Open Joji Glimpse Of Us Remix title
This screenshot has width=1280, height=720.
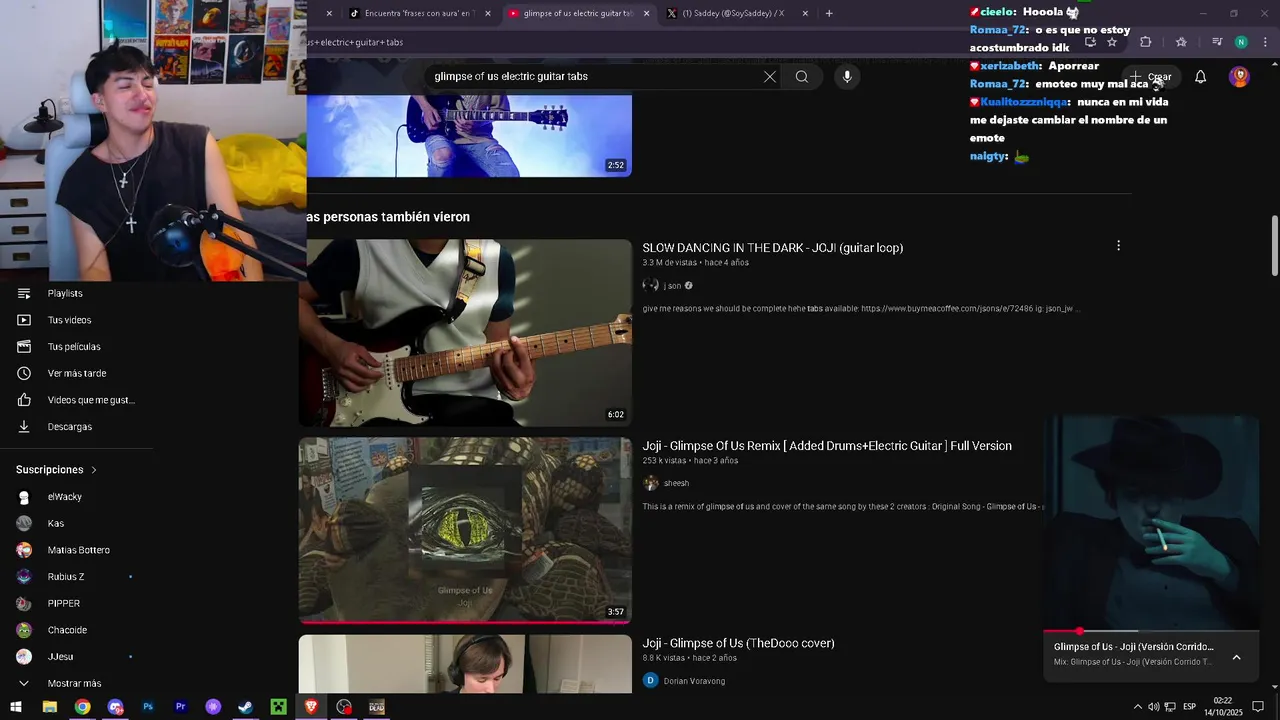(827, 446)
